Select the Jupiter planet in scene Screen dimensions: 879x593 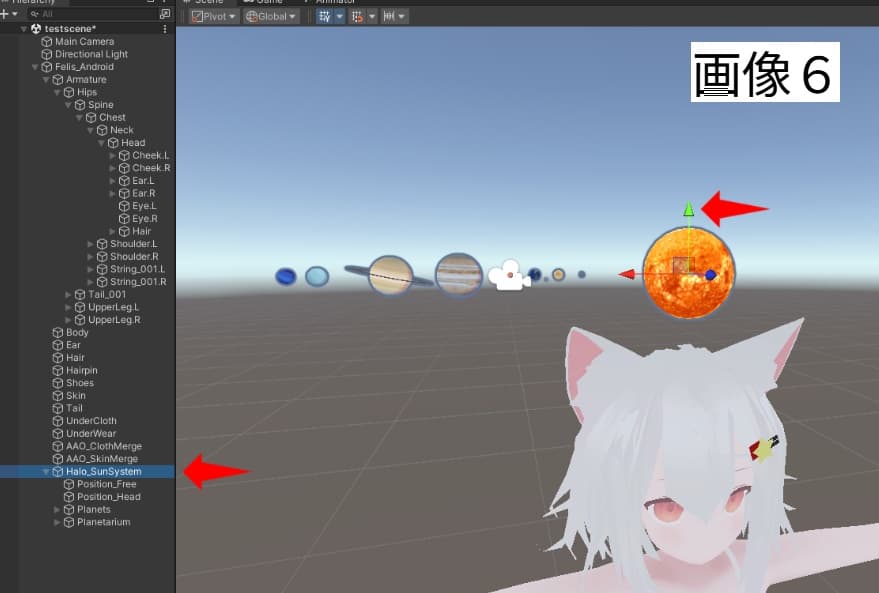coord(459,274)
